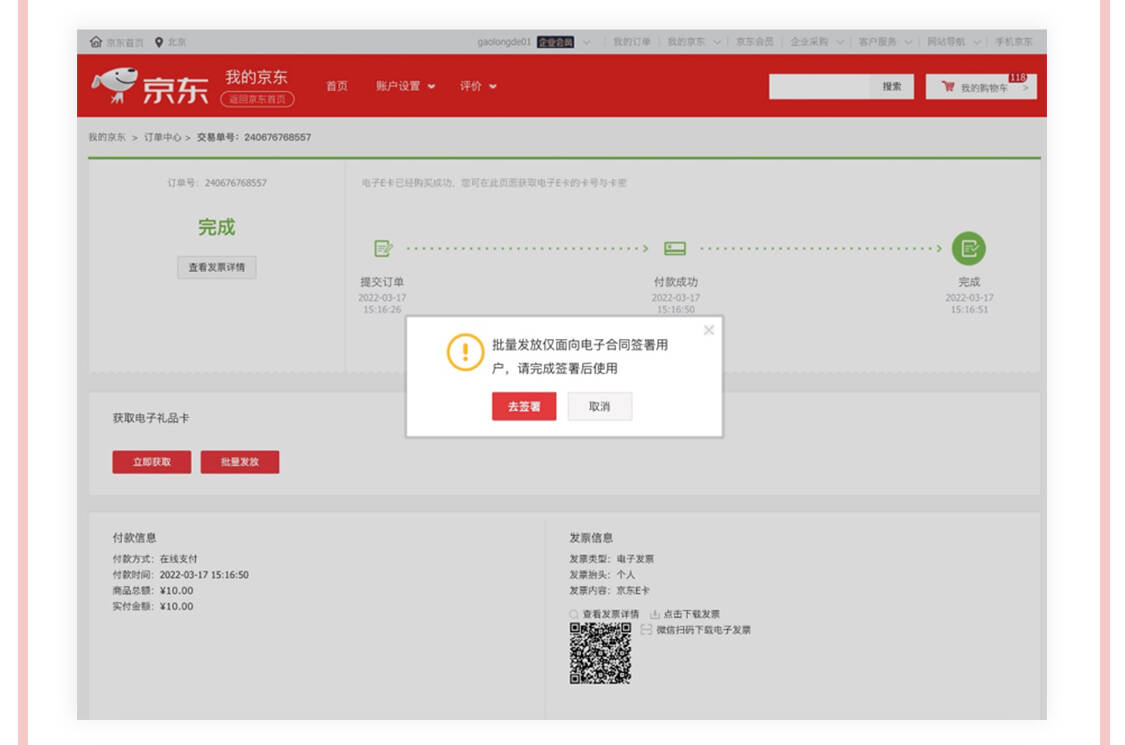The image size is (1125, 745).
Task: Click 取消 in the dialog
Action: tap(600, 406)
